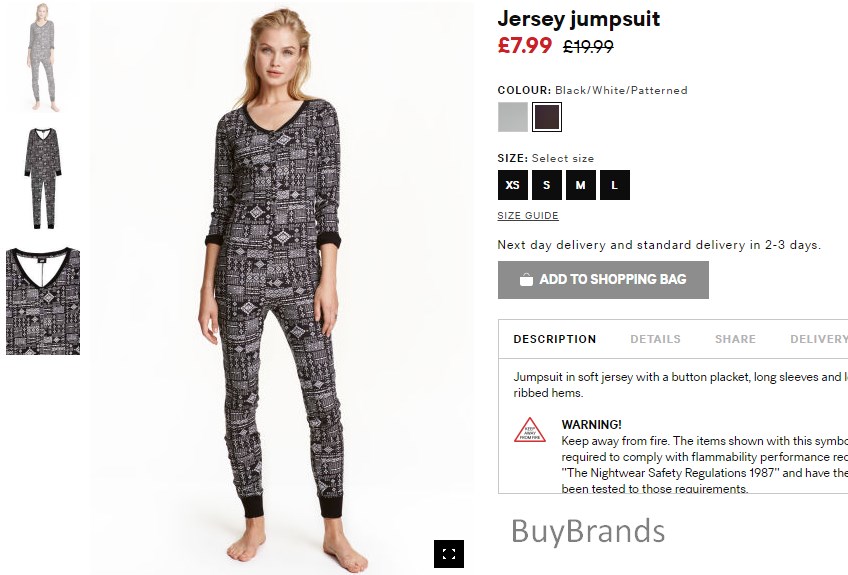Pick size M
Viewport: 848px width, 575px height.
pos(581,185)
